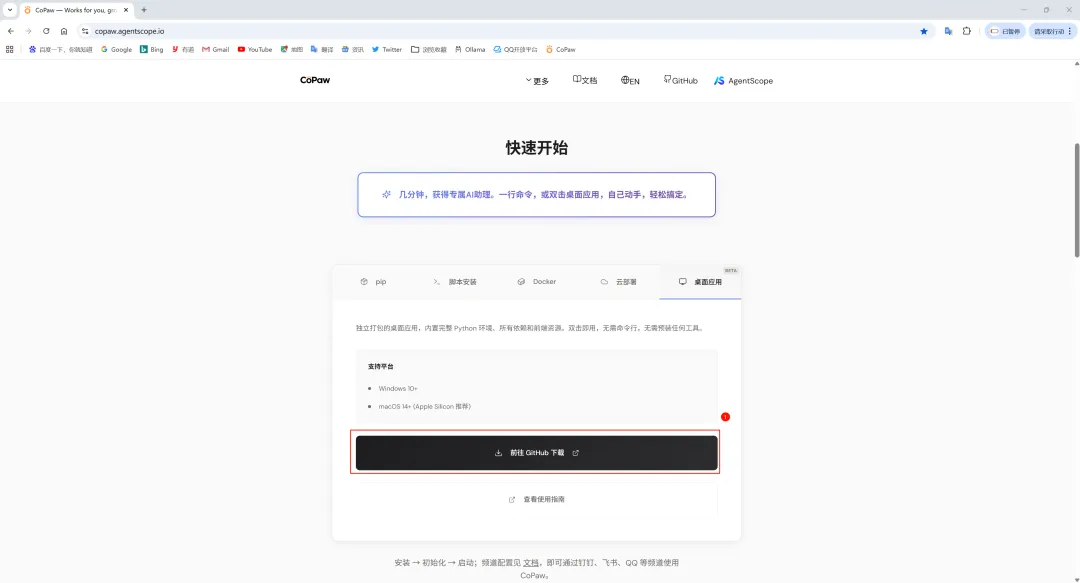Open the CoPaw bookmark
Image resolution: width=1080 pixels, height=583 pixels.
click(561, 50)
